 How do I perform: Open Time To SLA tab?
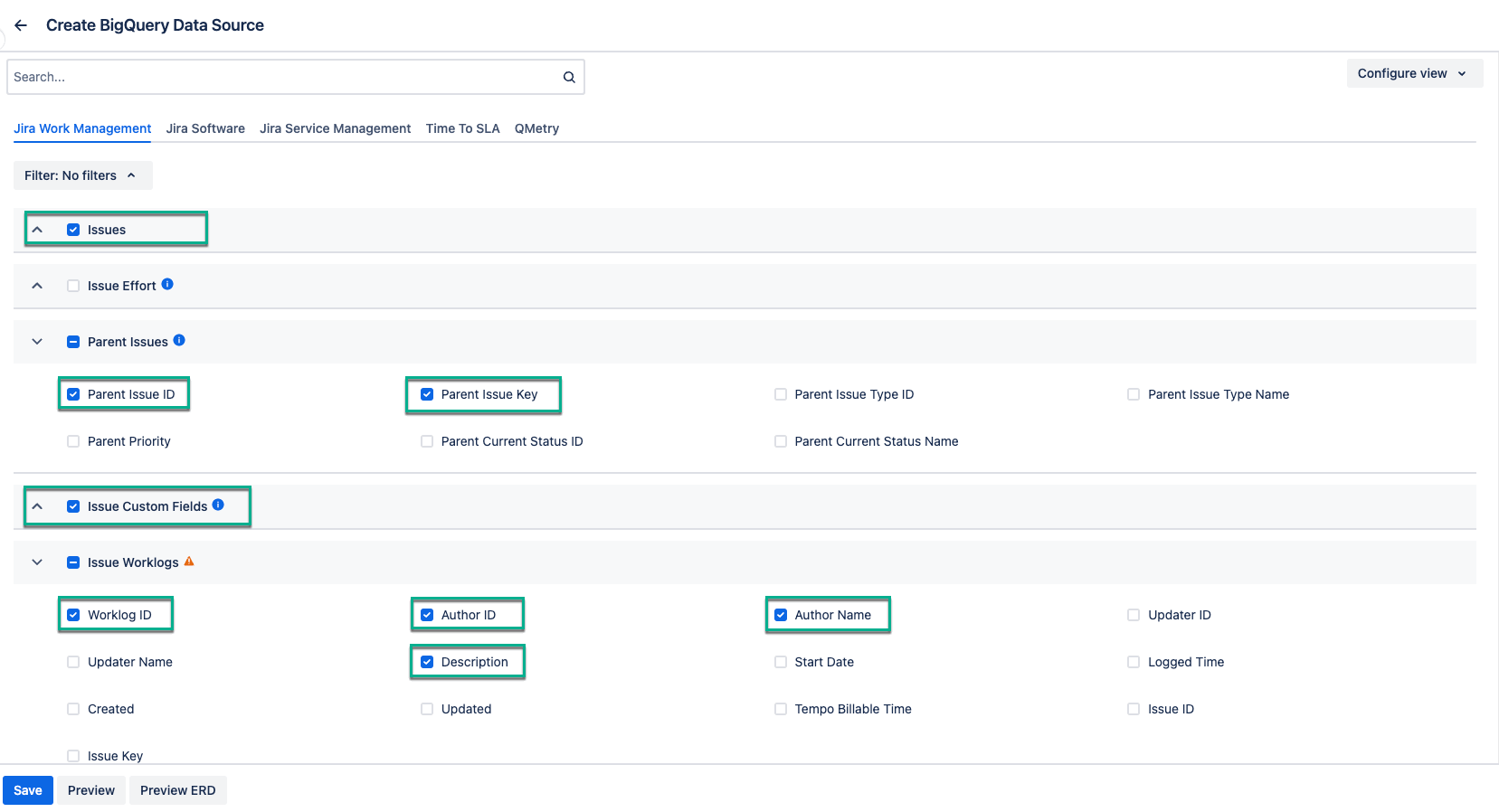point(462,128)
